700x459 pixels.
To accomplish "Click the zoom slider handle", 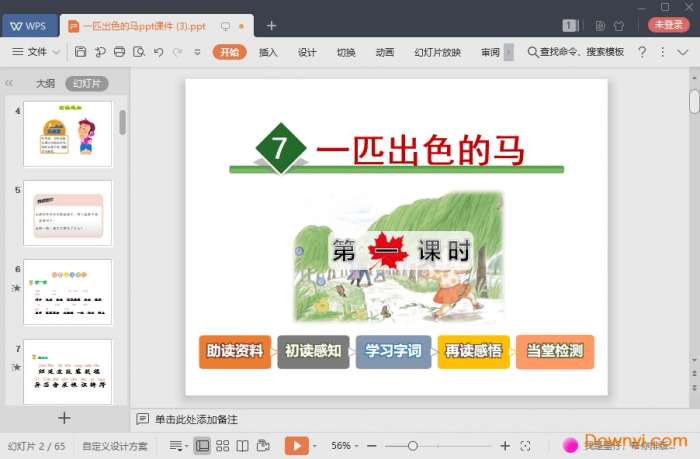I will coord(413,446).
